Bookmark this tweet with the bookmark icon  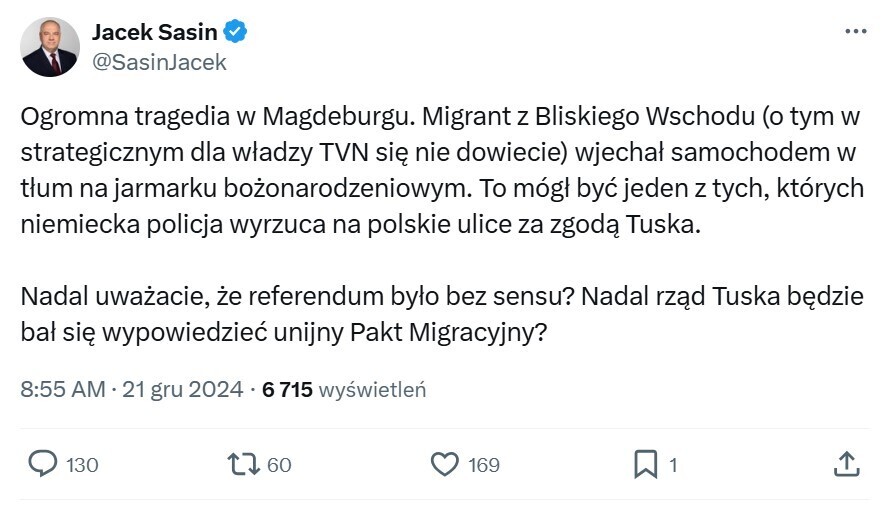(x=645, y=464)
